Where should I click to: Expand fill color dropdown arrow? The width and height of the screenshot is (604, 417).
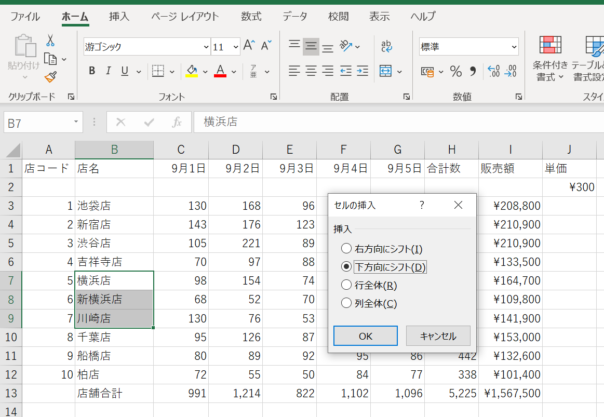tap(205, 72)
